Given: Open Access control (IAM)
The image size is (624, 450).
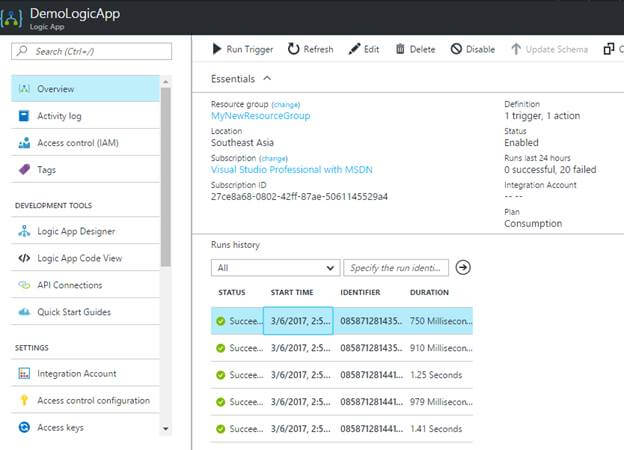Looking at the screenshot, I should coord(78,143).
